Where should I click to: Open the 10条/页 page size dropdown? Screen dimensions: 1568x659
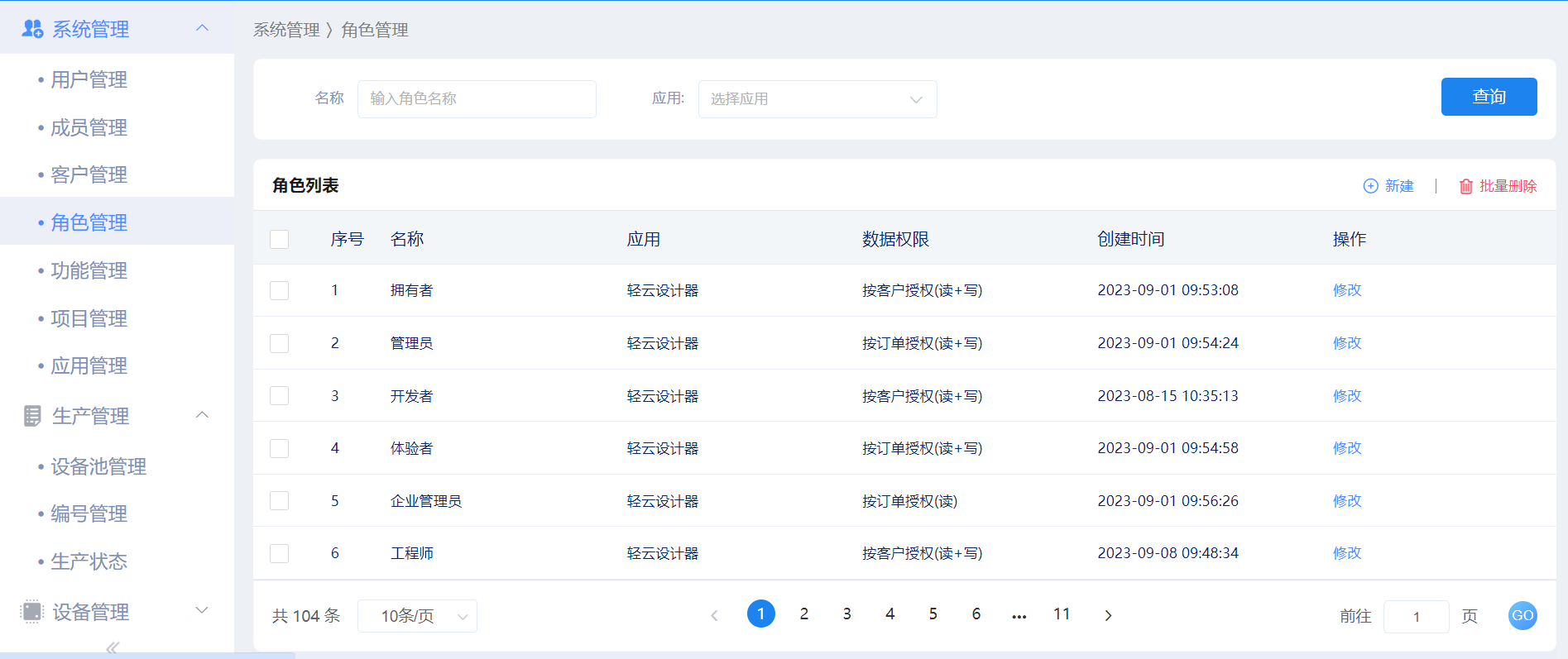(x=417, y=616)
